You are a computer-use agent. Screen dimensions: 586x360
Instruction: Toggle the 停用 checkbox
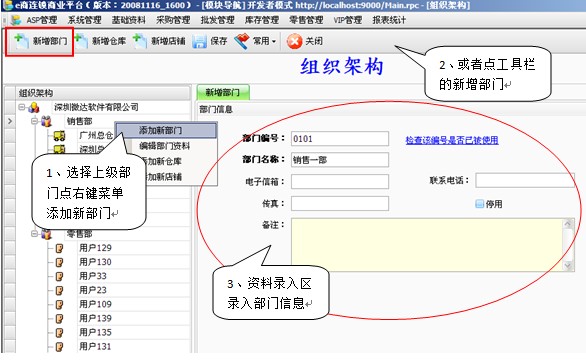(479, 204)
